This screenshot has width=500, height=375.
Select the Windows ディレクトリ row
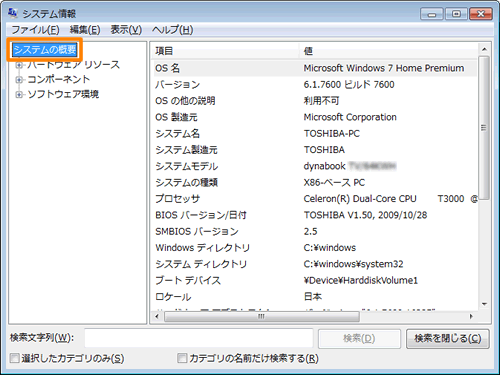(x=315, y=248)
